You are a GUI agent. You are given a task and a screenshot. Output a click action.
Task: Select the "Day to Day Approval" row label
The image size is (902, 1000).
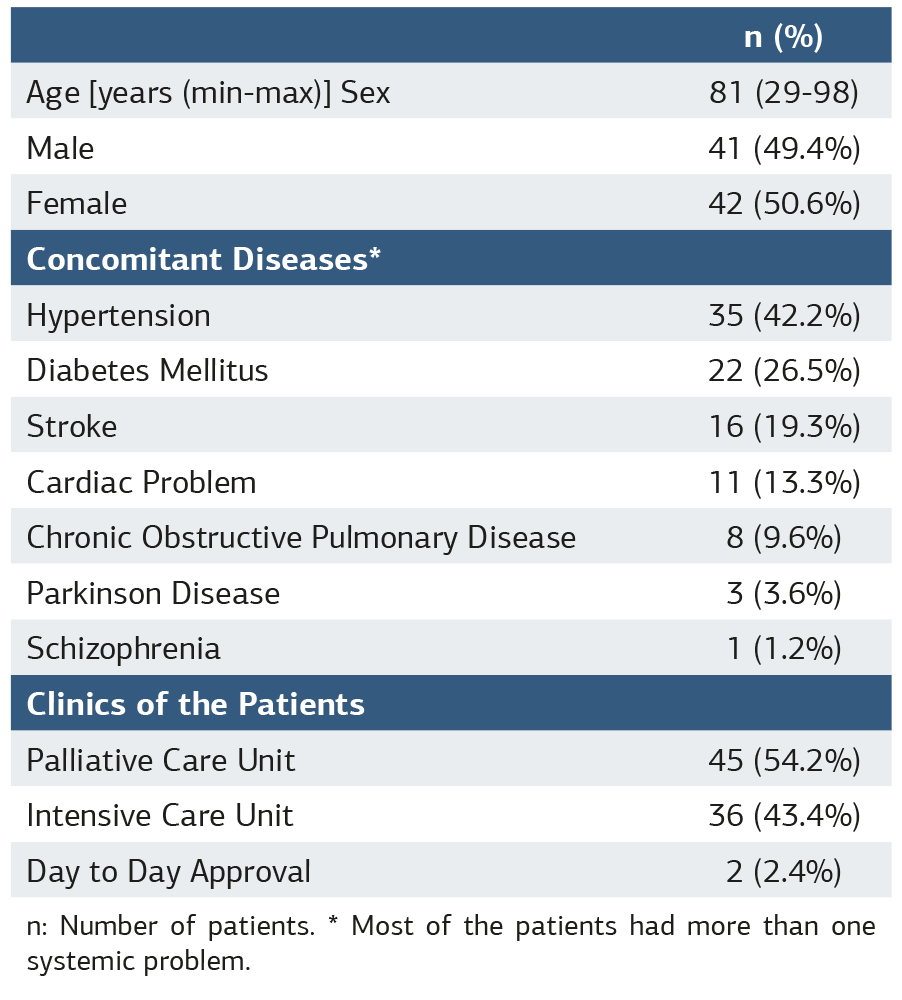[x=168, y=872]
